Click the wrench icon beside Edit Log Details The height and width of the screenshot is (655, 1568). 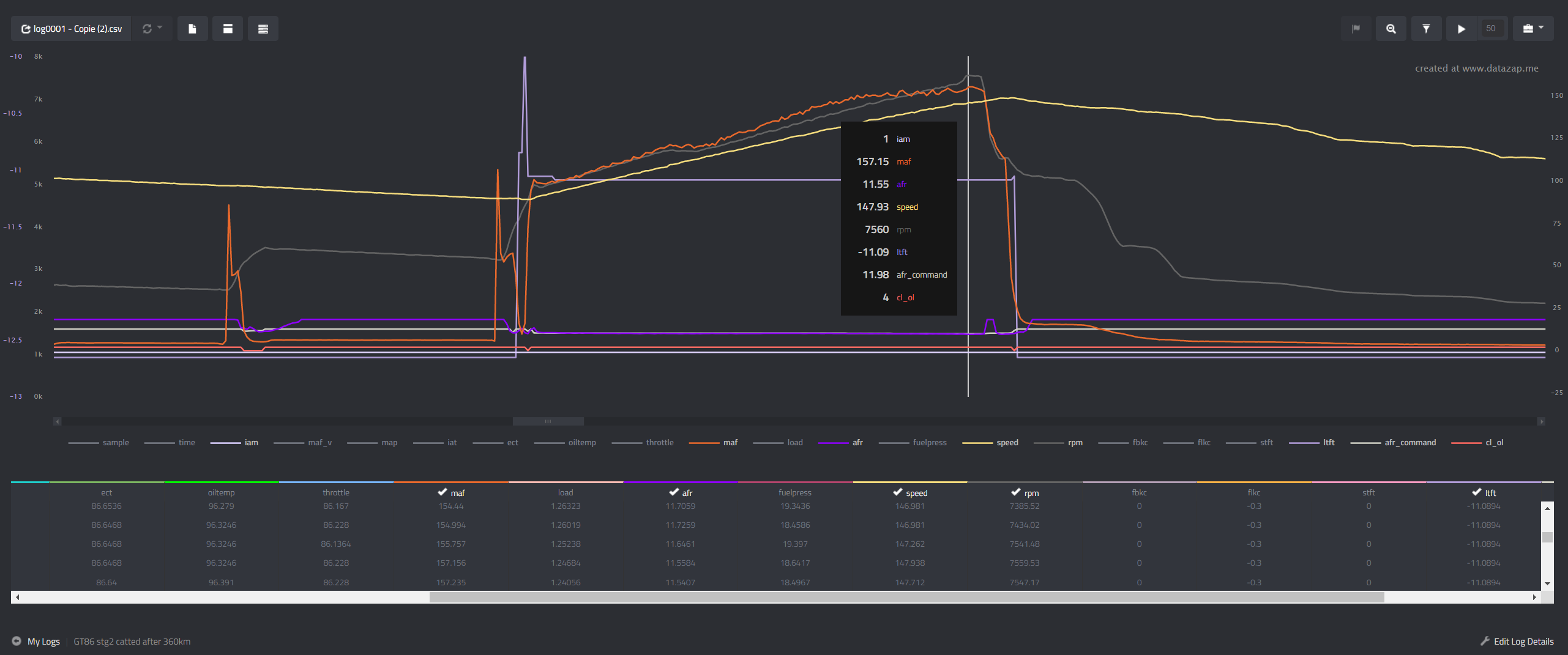[x=1485, y=641]
